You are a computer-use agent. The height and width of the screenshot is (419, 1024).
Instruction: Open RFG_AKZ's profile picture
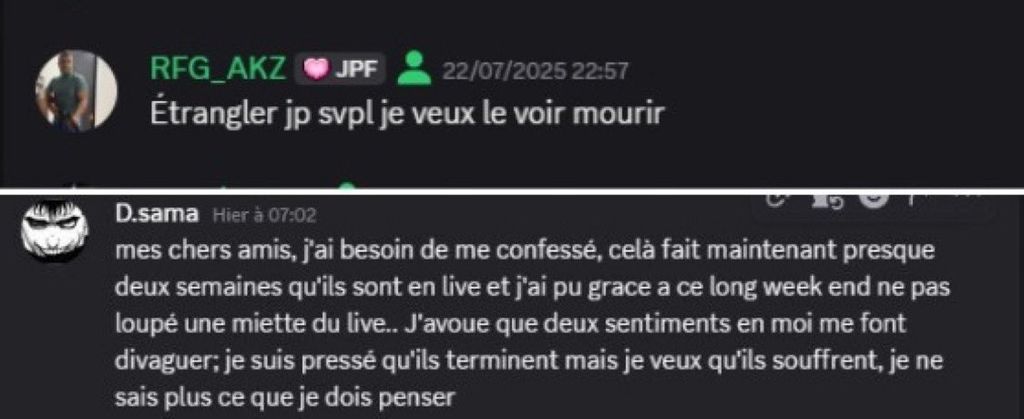point(76,91)
